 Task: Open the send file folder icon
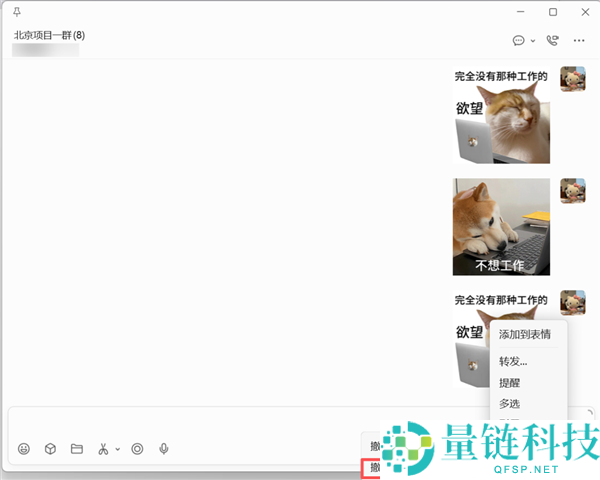77,449
